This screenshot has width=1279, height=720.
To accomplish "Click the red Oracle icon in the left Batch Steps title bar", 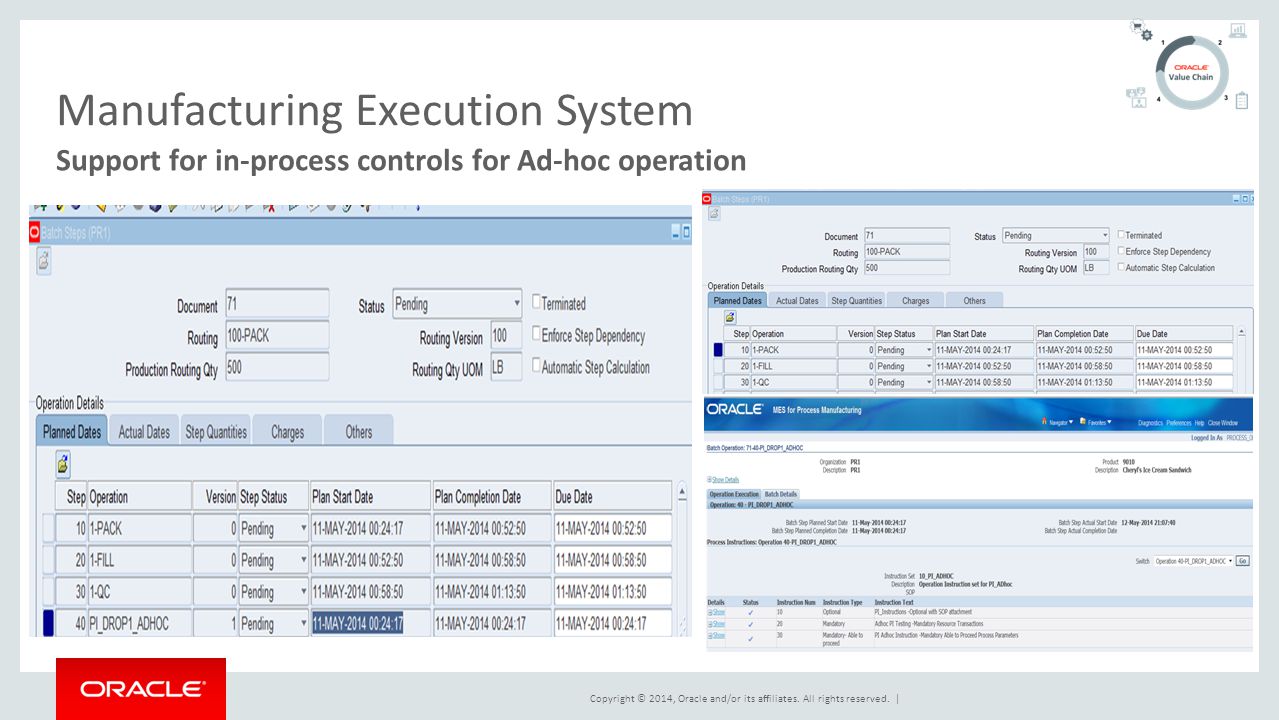I will pyautogui.click(x=35, y=232).
